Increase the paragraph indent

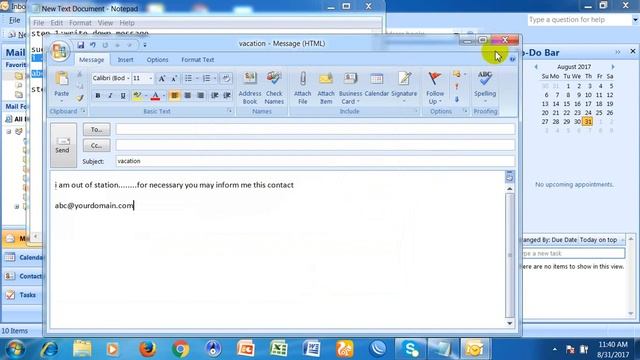[x=227, y=96]
